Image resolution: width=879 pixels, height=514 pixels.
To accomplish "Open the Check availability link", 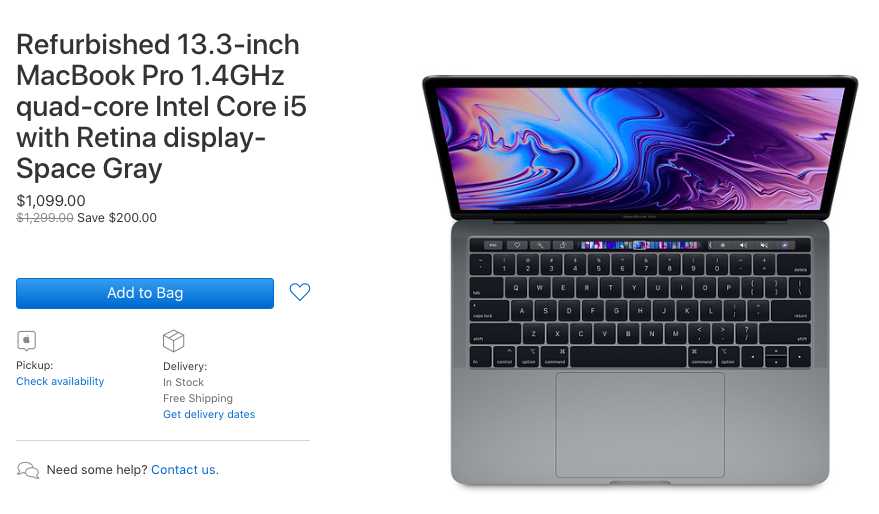I will (60, 381).
